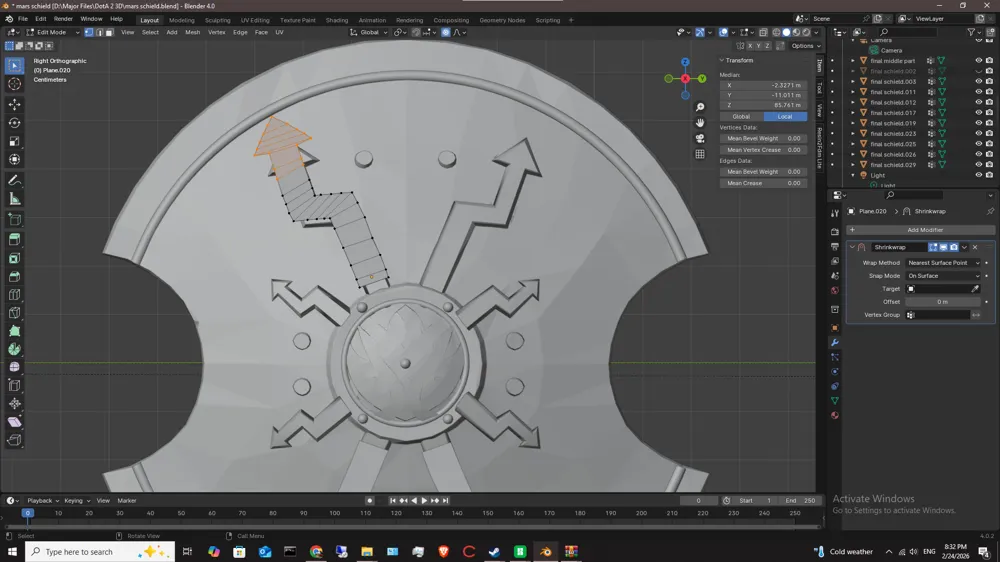Open the Material properties tab icon
Screen dimensions: 1000x562
[x=835, y=415]
